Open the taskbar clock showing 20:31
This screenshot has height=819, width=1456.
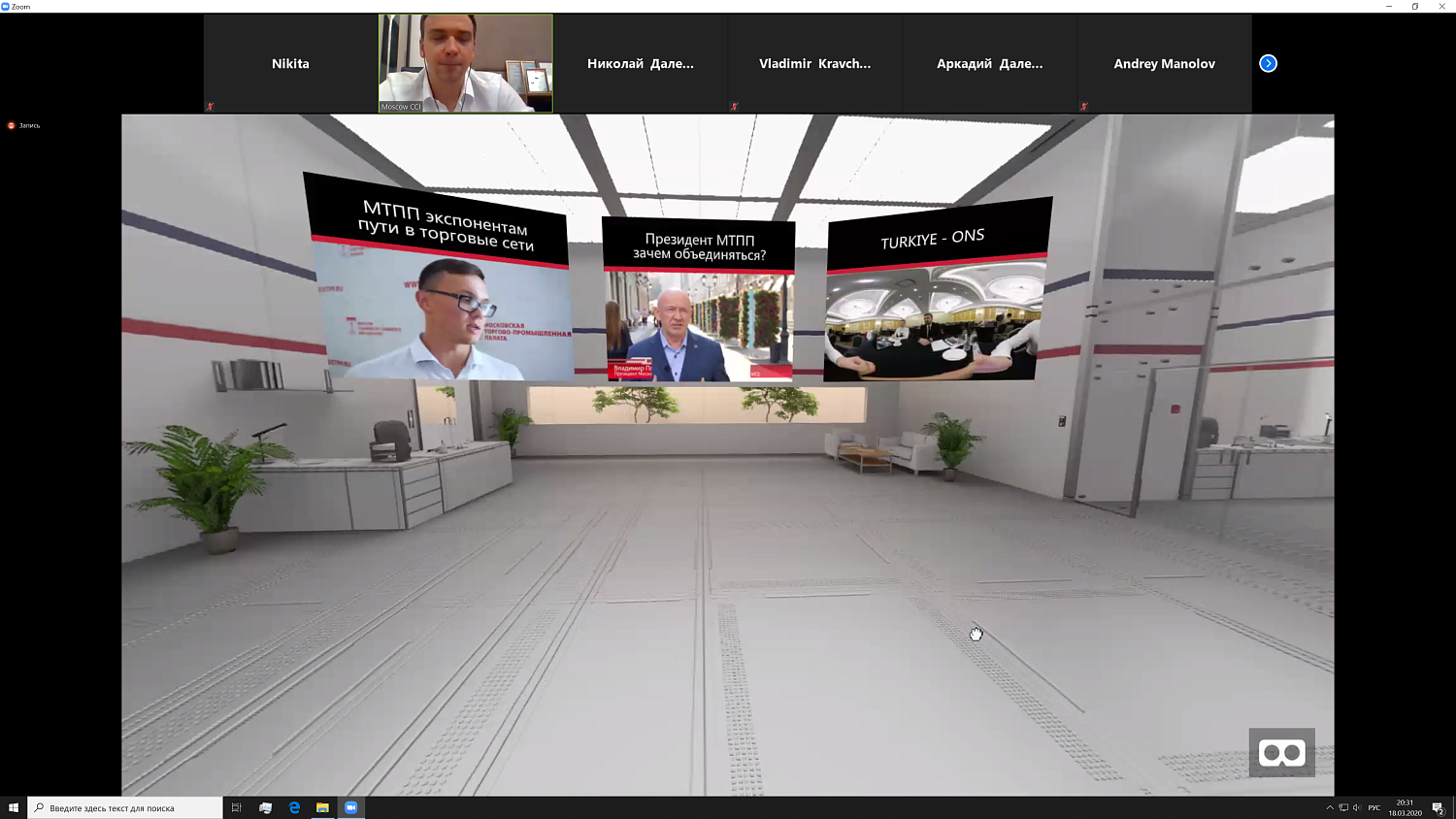[1405, 807]
